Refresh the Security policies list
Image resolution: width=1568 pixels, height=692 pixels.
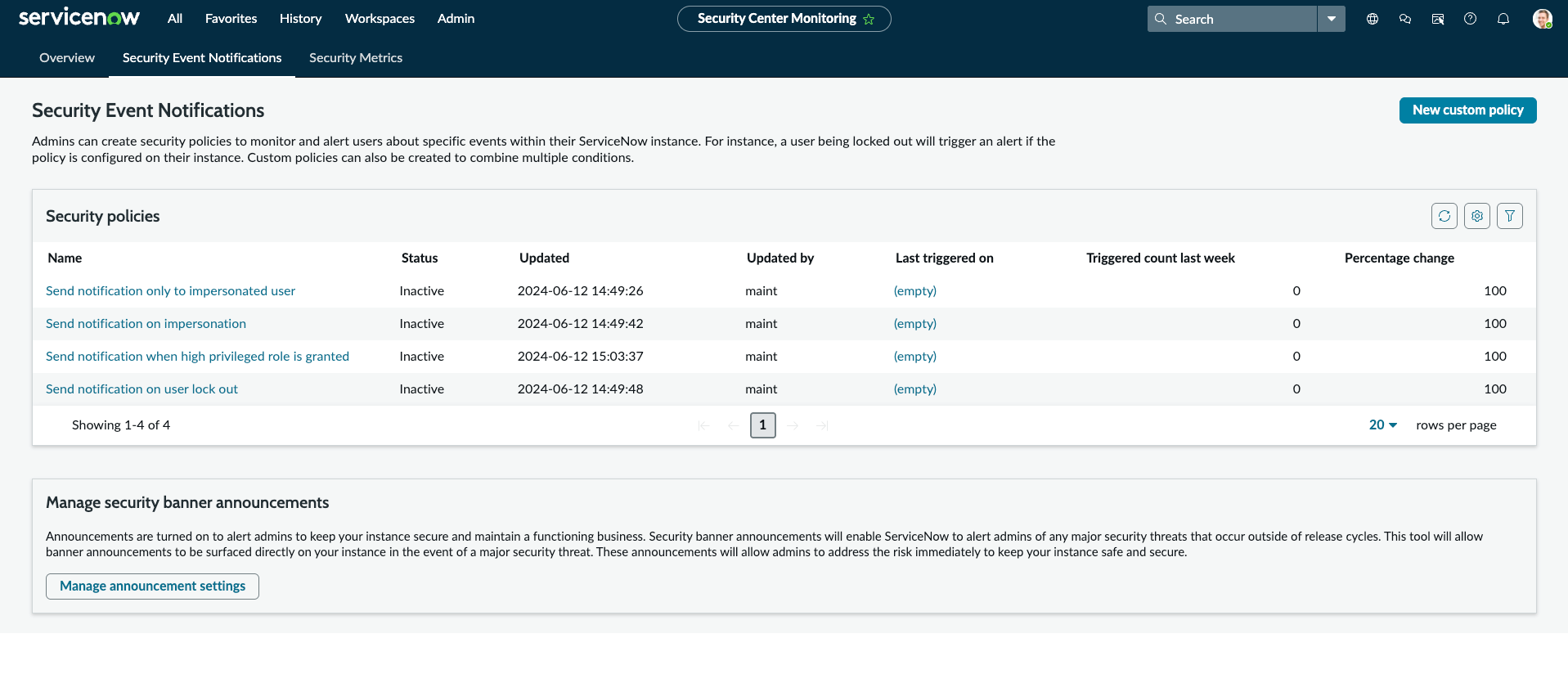click(x=1444, y=216)
